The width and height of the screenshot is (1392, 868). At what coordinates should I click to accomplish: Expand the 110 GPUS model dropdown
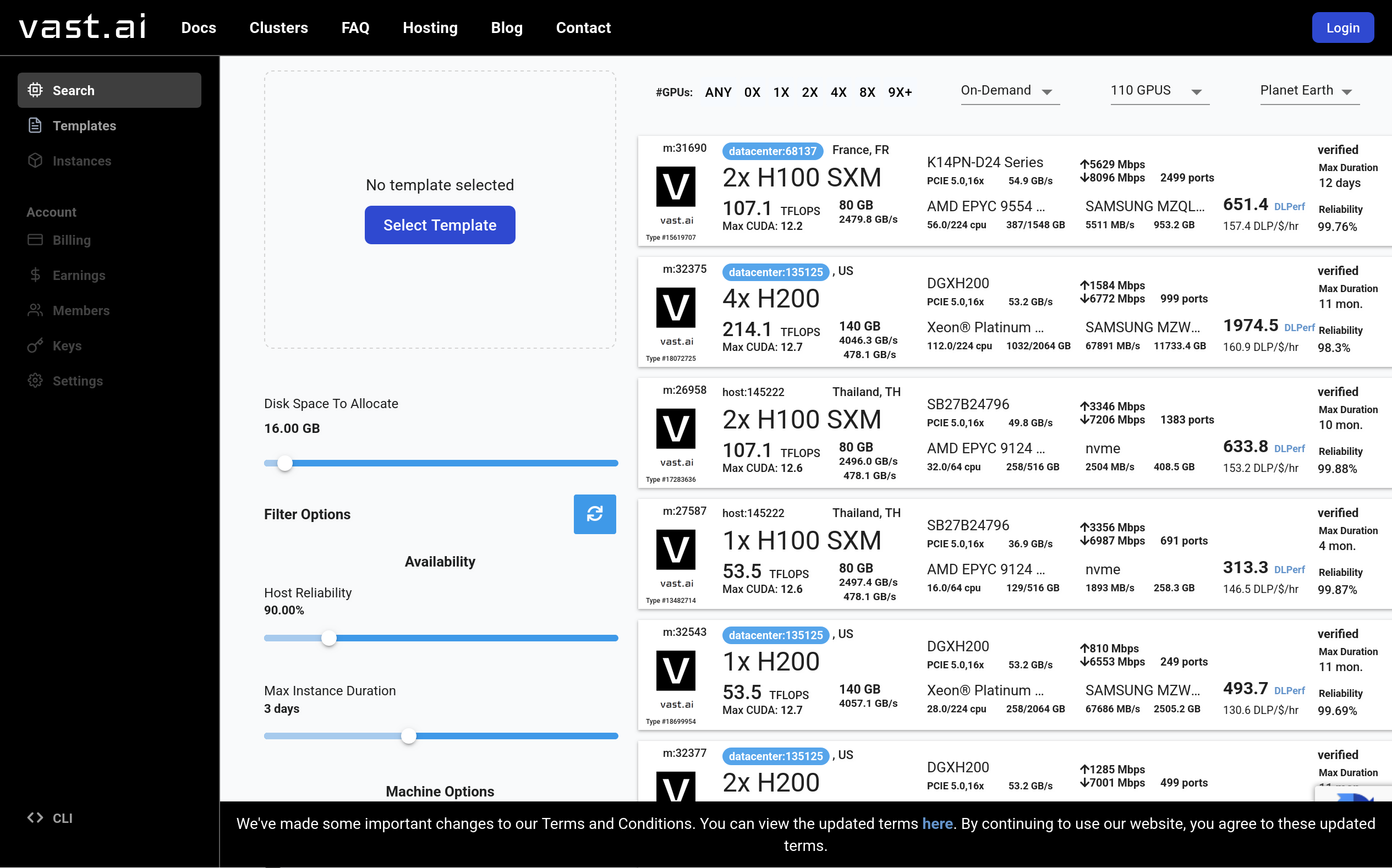(x=1159, y=91)
